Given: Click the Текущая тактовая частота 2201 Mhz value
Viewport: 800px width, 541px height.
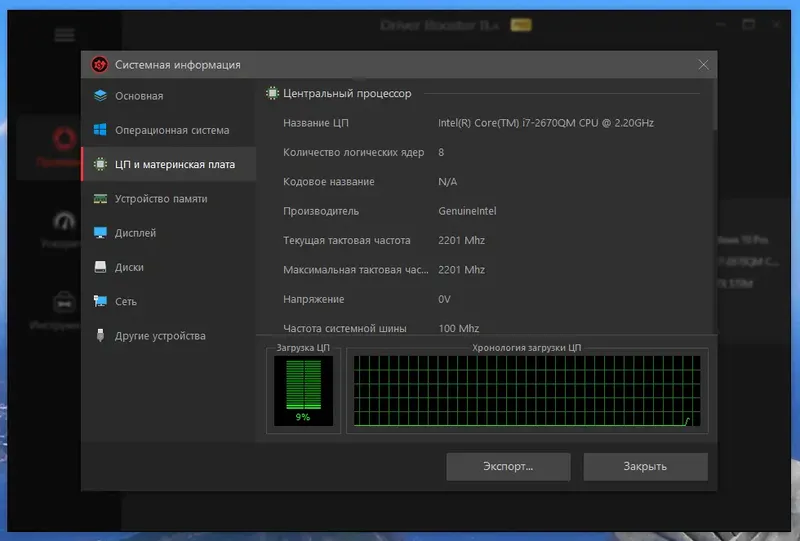Looking at the screenshot, I should pyautogui.click(x=461, y=240).
